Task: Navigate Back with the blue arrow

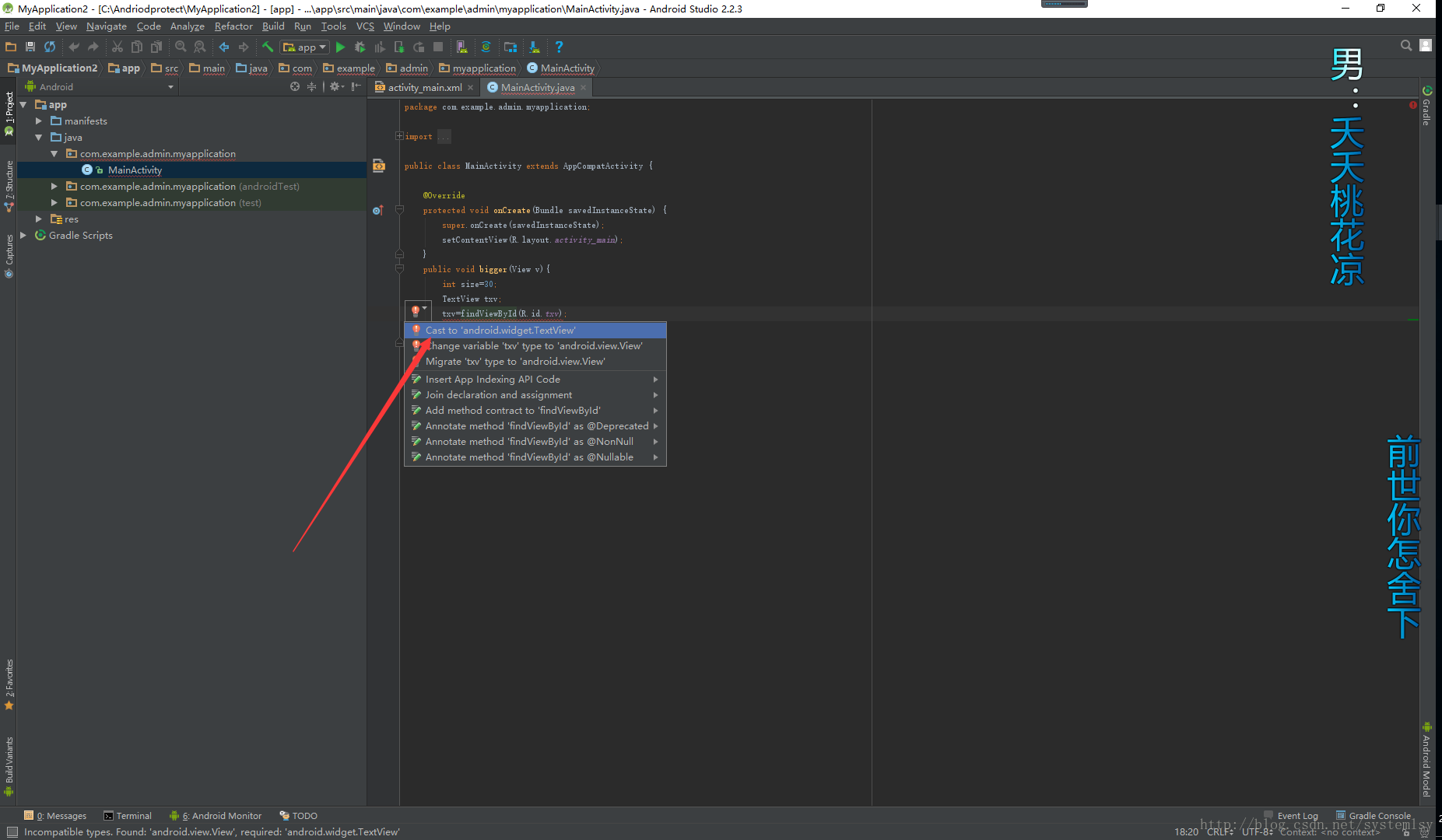Action: (x=224, y=47)
